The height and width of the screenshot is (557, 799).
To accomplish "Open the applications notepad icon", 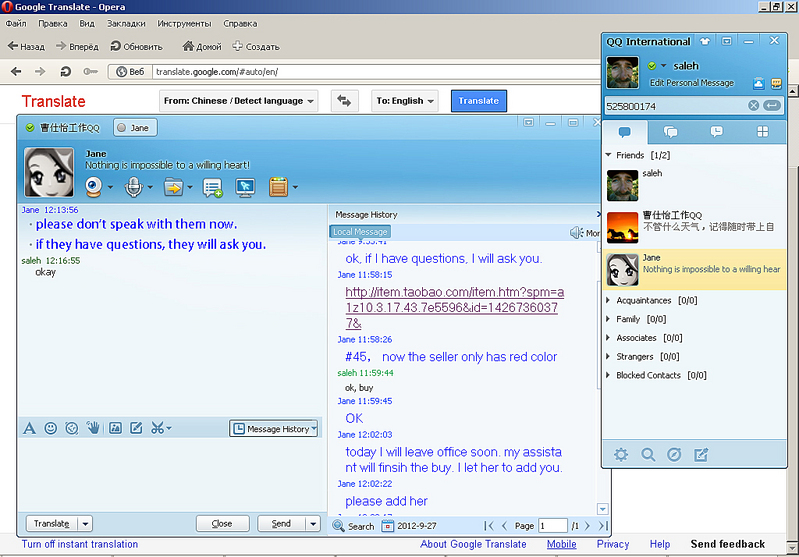I will point(278,187).
